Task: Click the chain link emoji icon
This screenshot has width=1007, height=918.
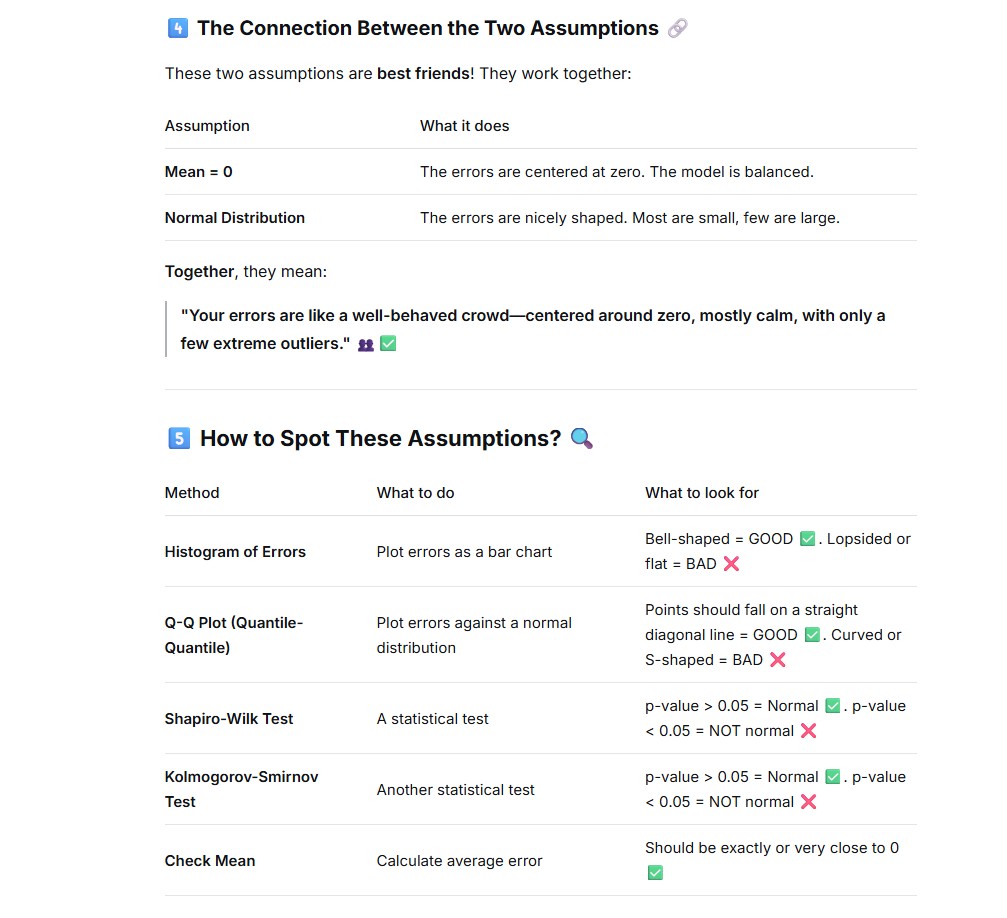Action: click(678, 28)
